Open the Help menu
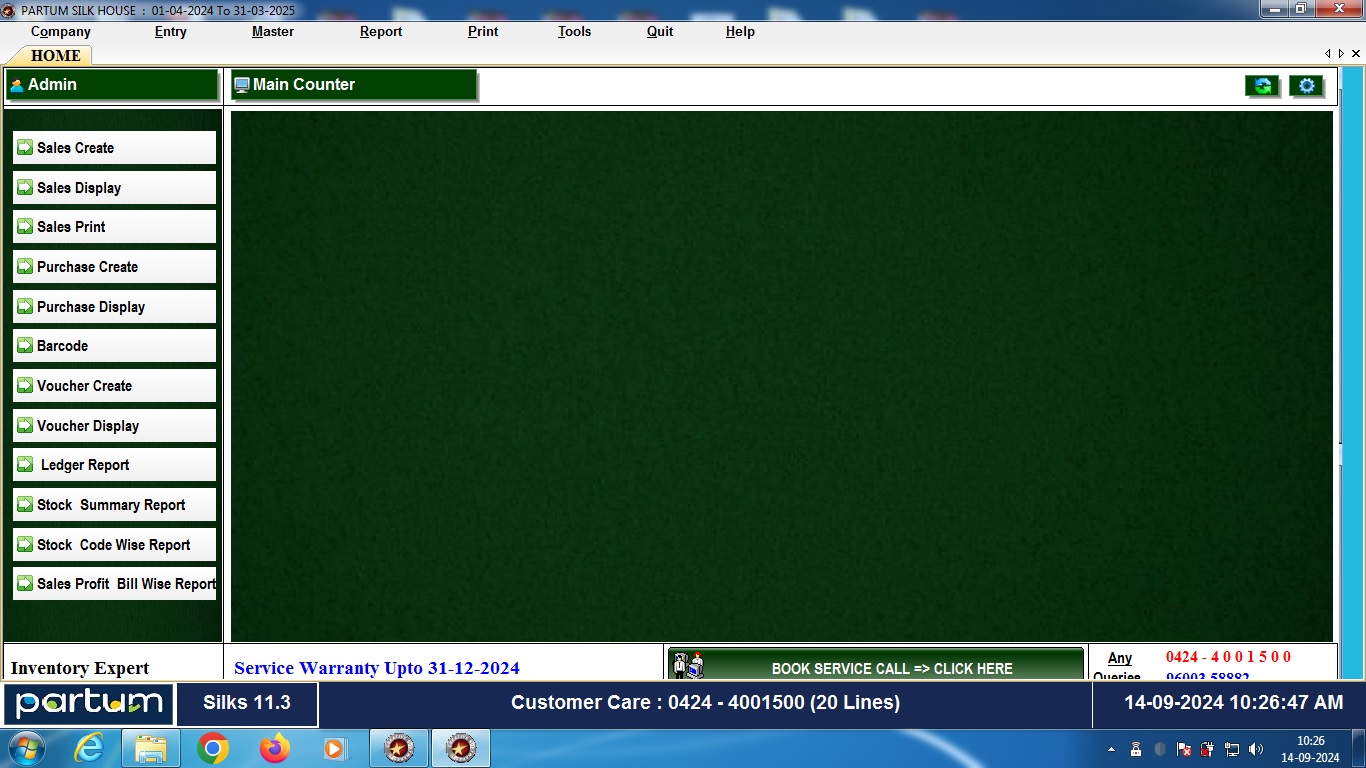 pos(740,31)
